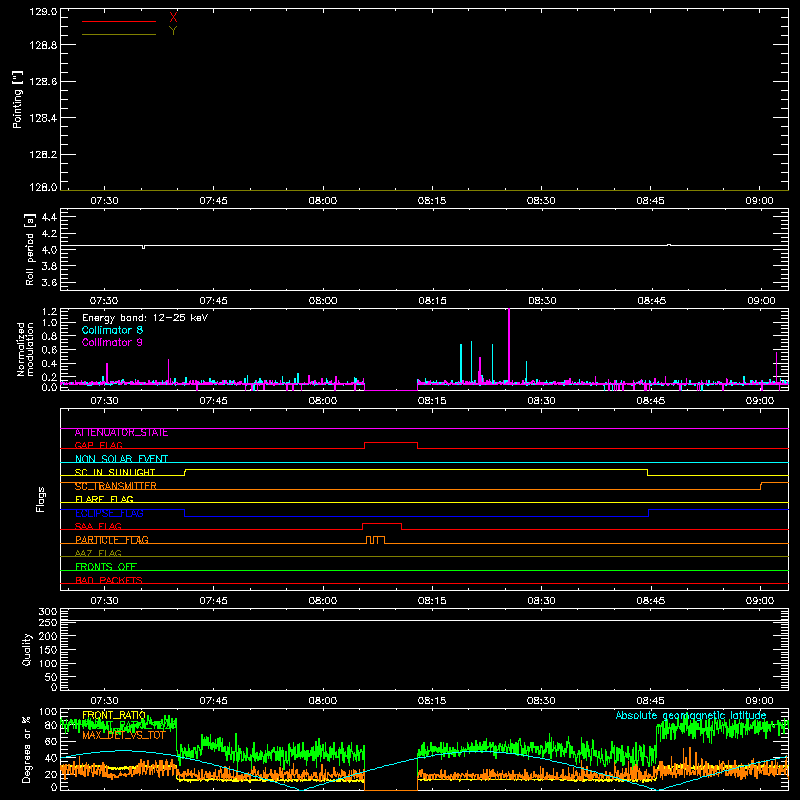
Task: Click the 08:00 label under the Pointing plot
Action: pos(322,201)
